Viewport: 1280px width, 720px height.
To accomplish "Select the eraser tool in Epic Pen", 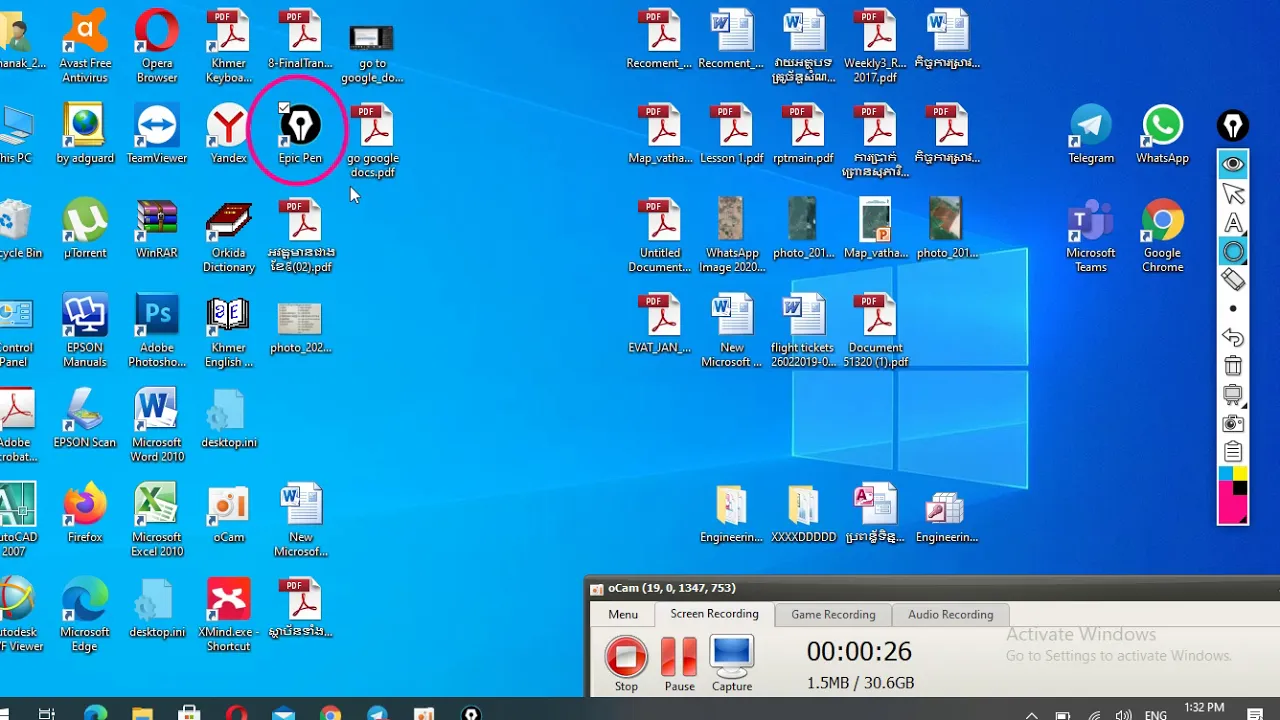I will click(x=1233, y=280).
